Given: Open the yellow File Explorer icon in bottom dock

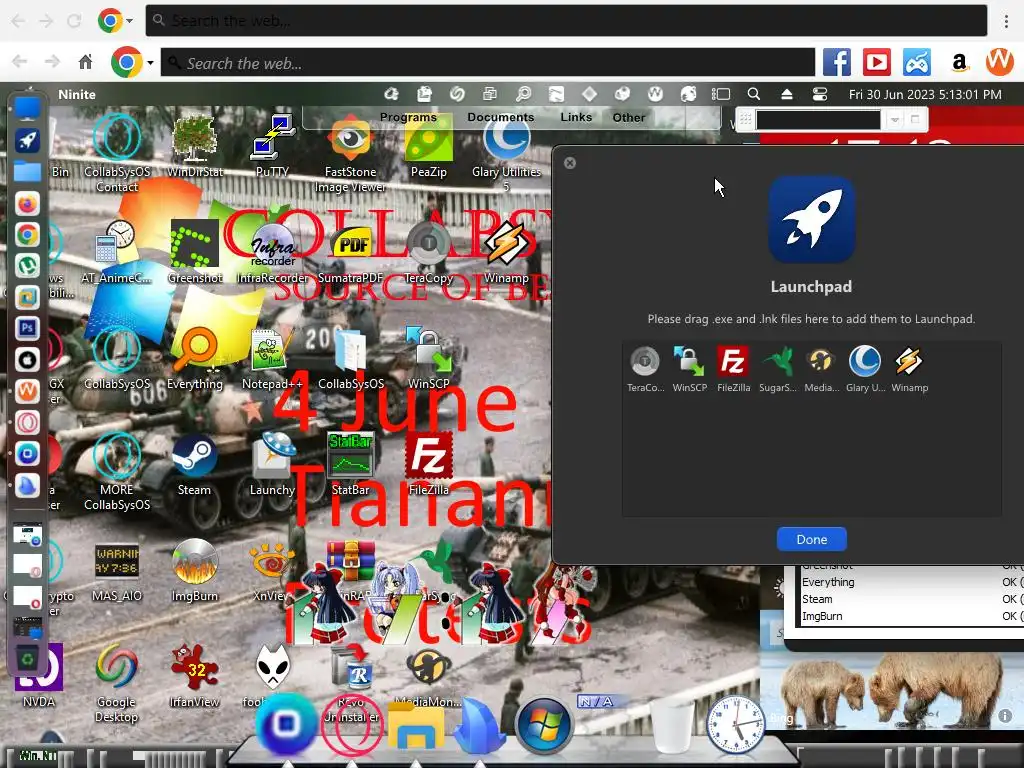Looking at the screenshot, I should (416, 726).
